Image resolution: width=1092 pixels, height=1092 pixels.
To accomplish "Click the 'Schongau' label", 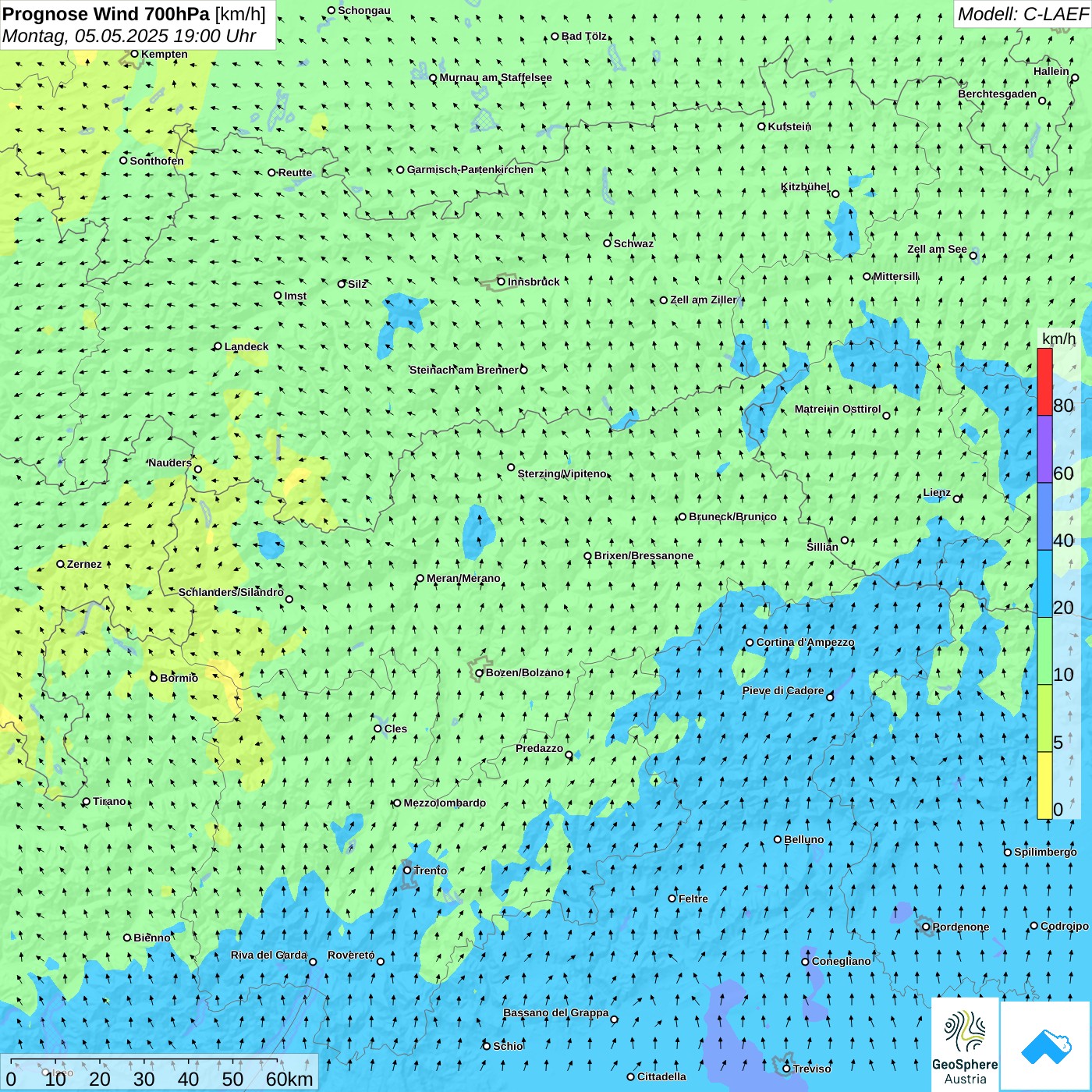I will point(364,10).
